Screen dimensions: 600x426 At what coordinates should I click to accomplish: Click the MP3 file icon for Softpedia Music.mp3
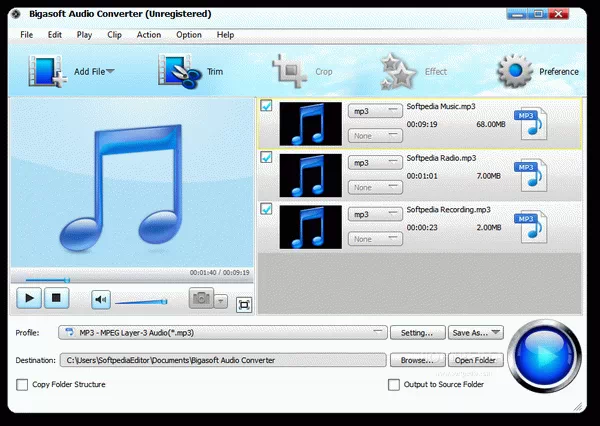pyautogui.click(x=531, y=124)
